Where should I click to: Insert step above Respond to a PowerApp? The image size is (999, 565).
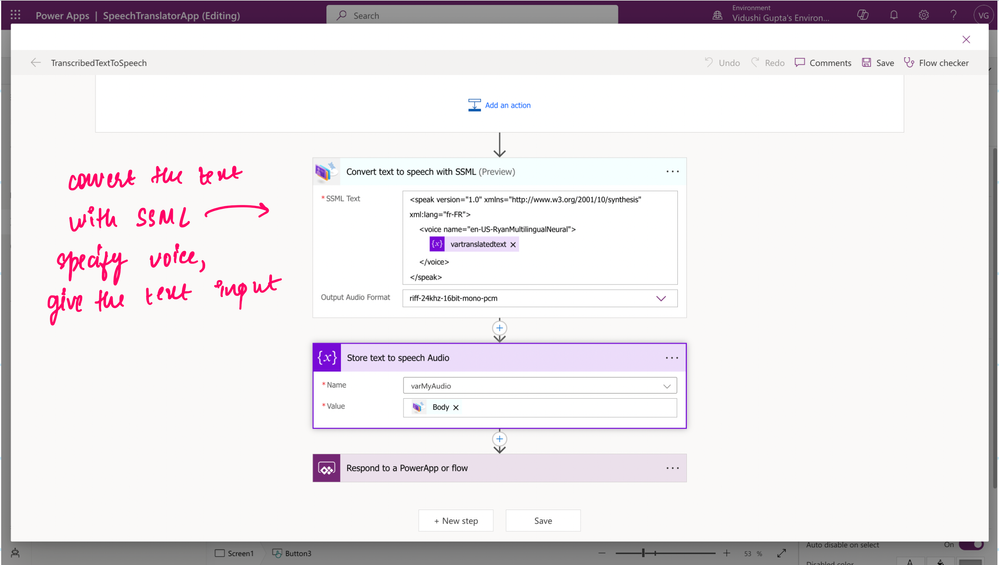click(500, 439)
